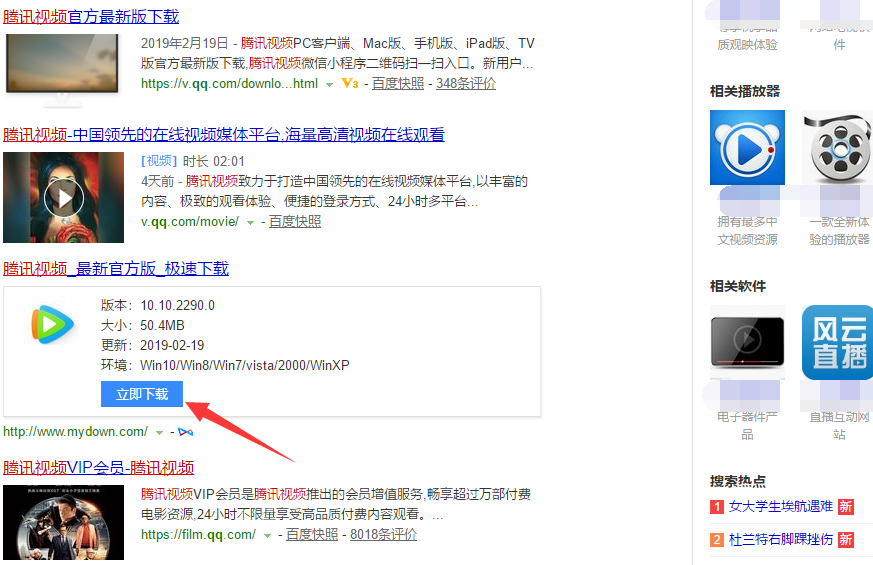Click the version text 10.10.2290.0
The image size is (873, 565).
pyautogui.click(x=178, y=305)
